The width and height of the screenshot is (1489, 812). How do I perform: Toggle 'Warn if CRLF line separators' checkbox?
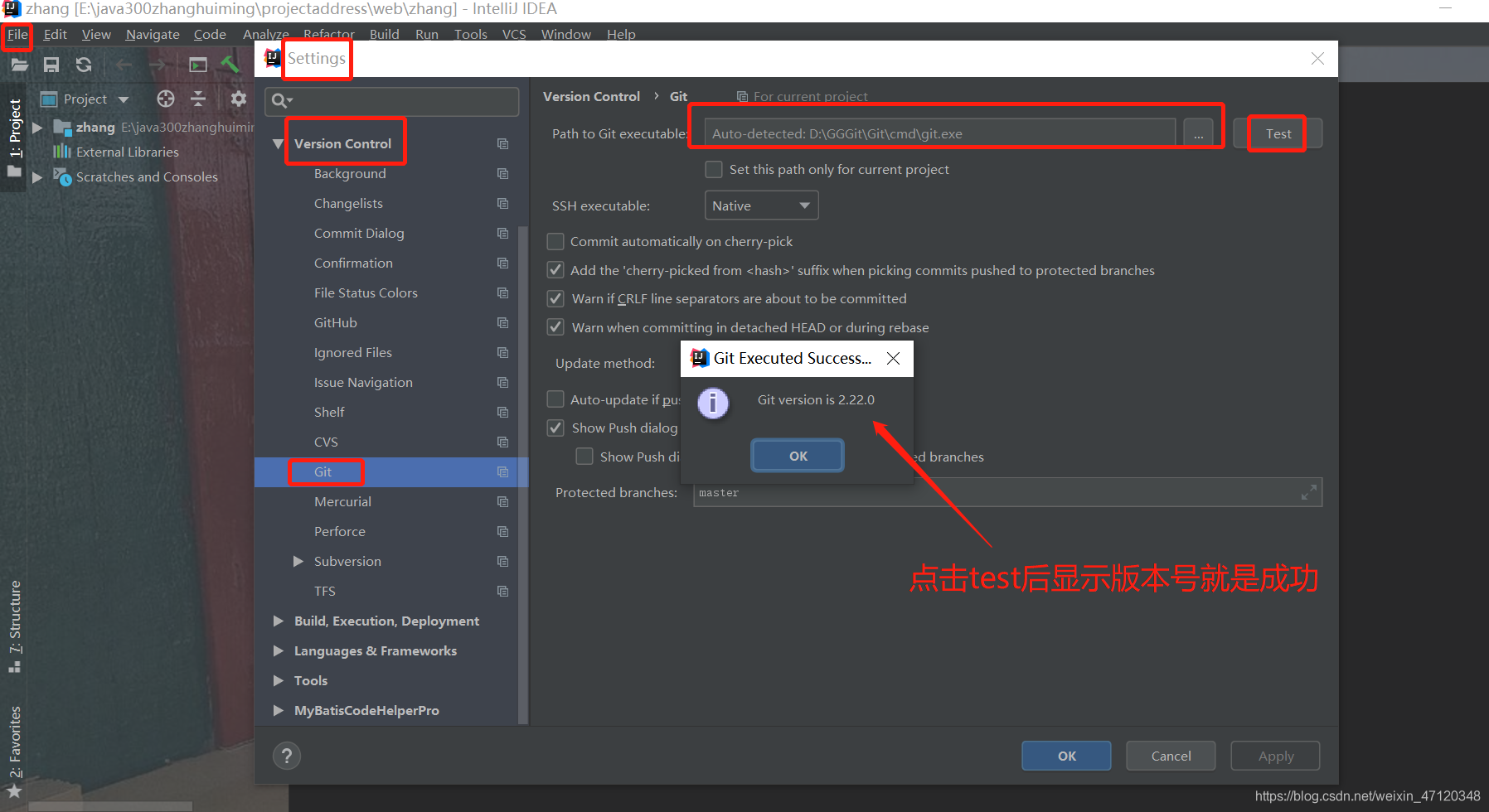click(x=555, y=298)
